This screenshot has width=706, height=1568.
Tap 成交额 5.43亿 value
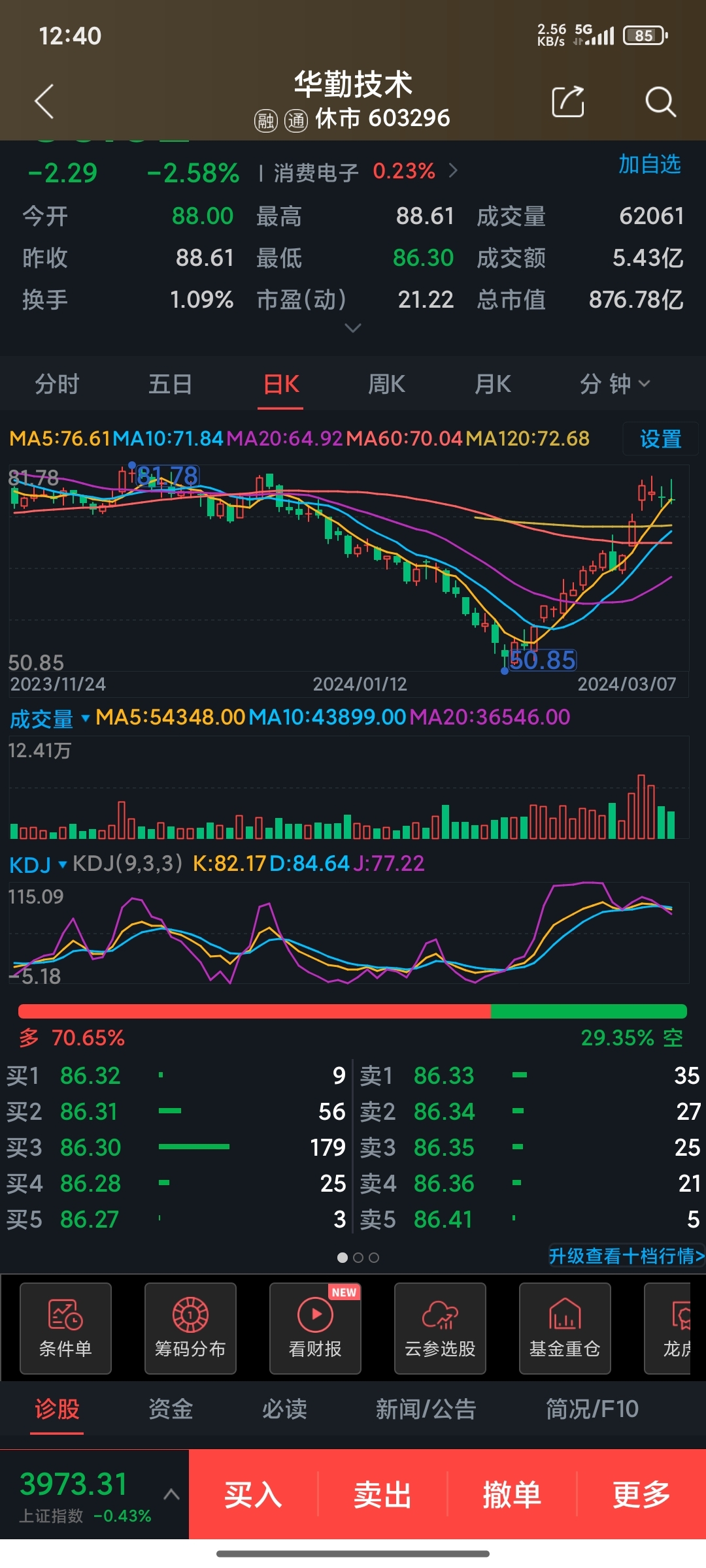(648, 258)
